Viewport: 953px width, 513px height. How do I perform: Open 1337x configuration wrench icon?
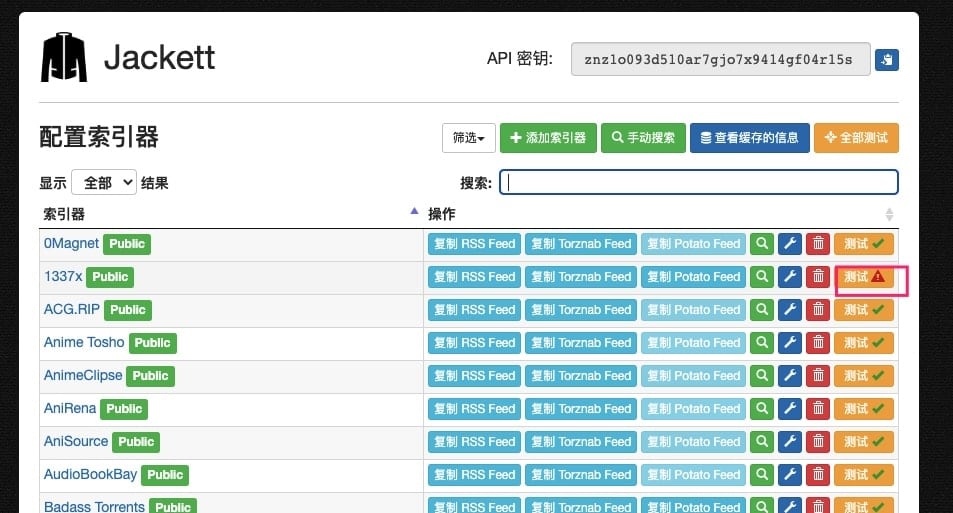(790, 277)
